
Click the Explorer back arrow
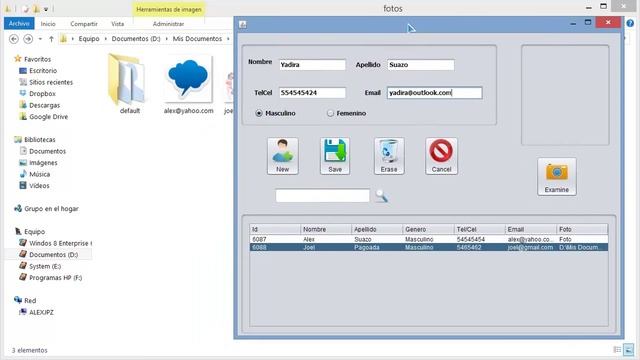(x=14, y=39)
